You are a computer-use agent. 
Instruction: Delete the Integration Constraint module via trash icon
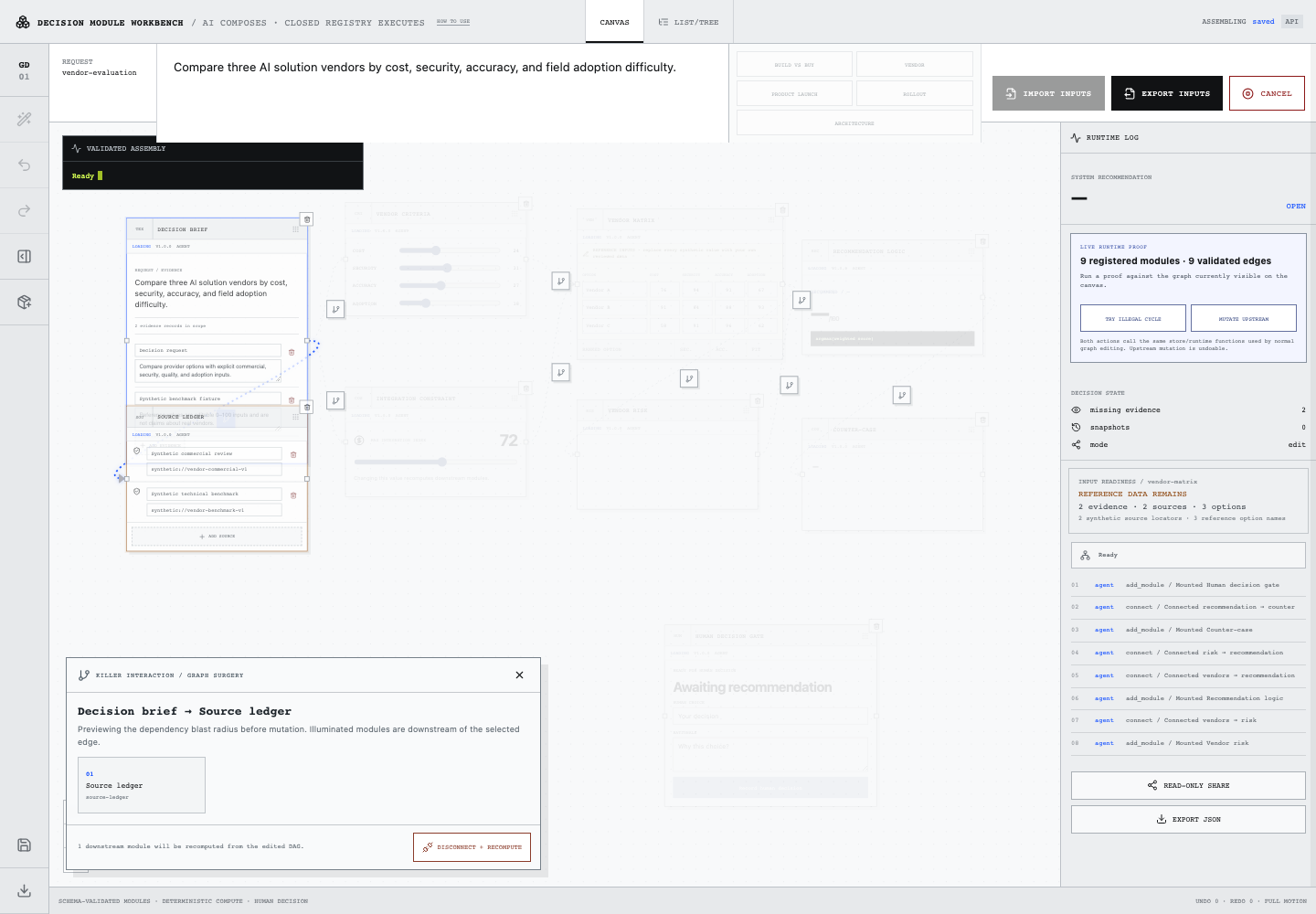tap(525, 388)
